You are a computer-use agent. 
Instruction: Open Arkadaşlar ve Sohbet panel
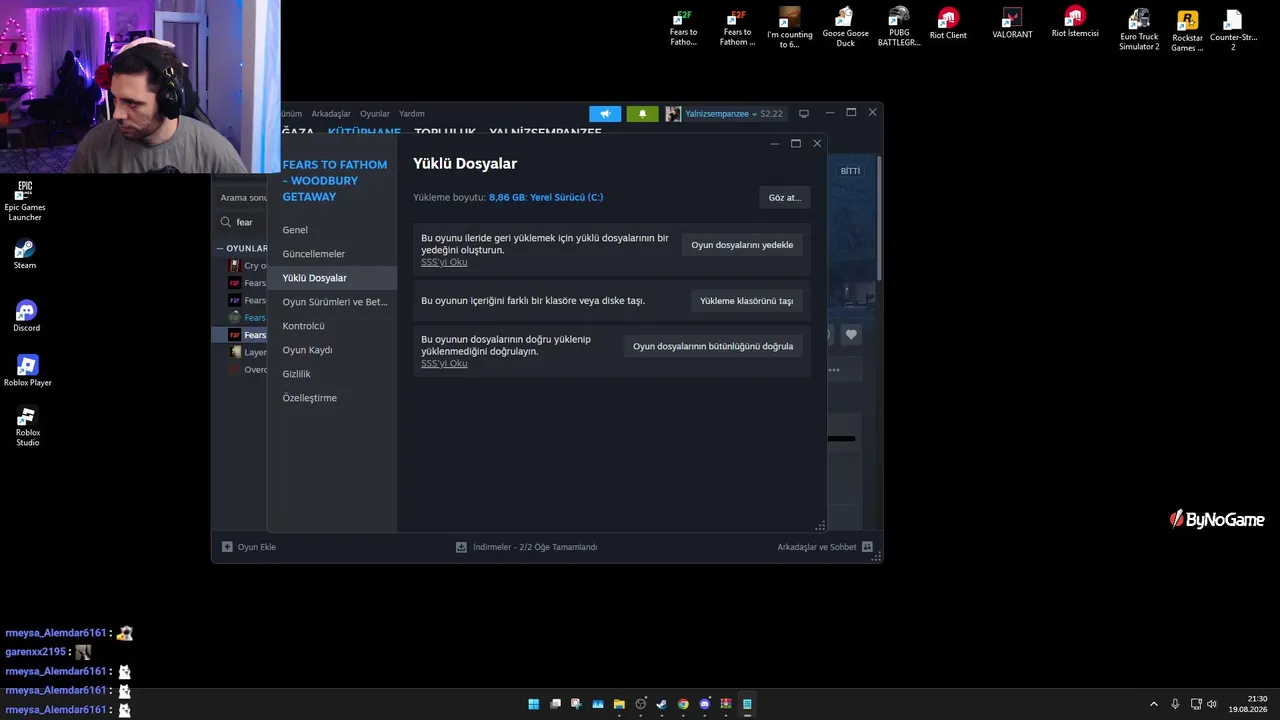pyautogui.click(x=825, y=547)
